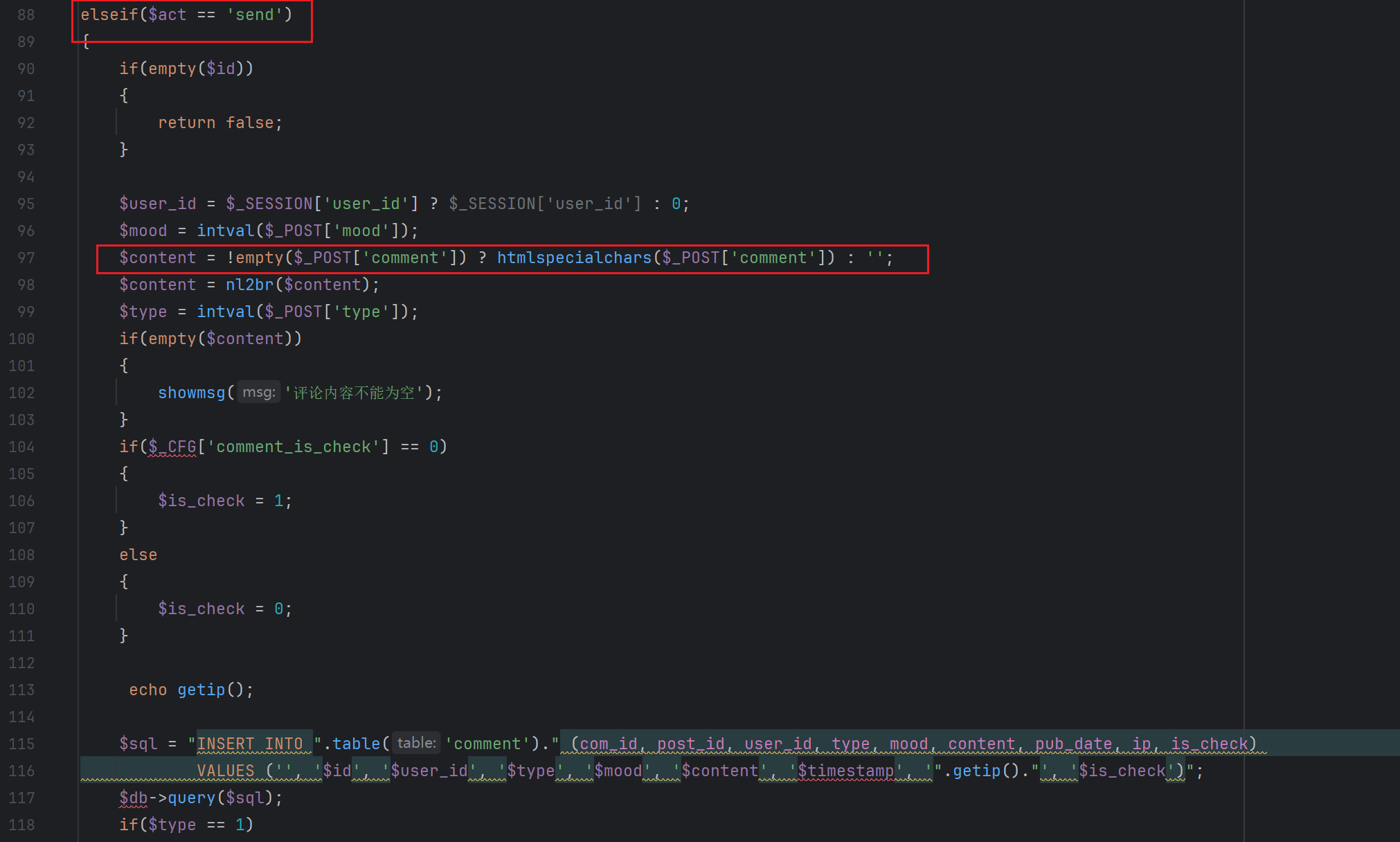Click the htmlspecialchars function call
The width and height of the screenshot is (1400, 842).
[574, 258]
